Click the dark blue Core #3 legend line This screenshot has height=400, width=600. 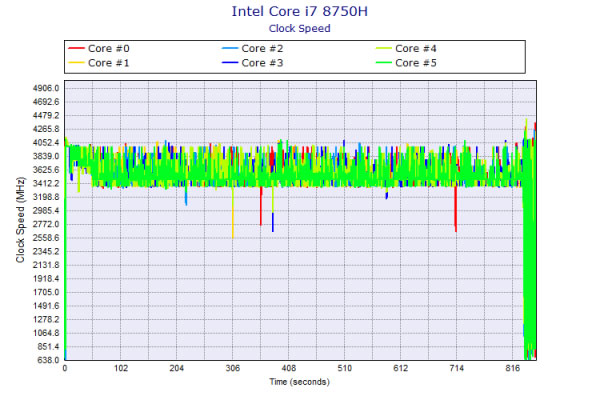[x=230, y=62]
